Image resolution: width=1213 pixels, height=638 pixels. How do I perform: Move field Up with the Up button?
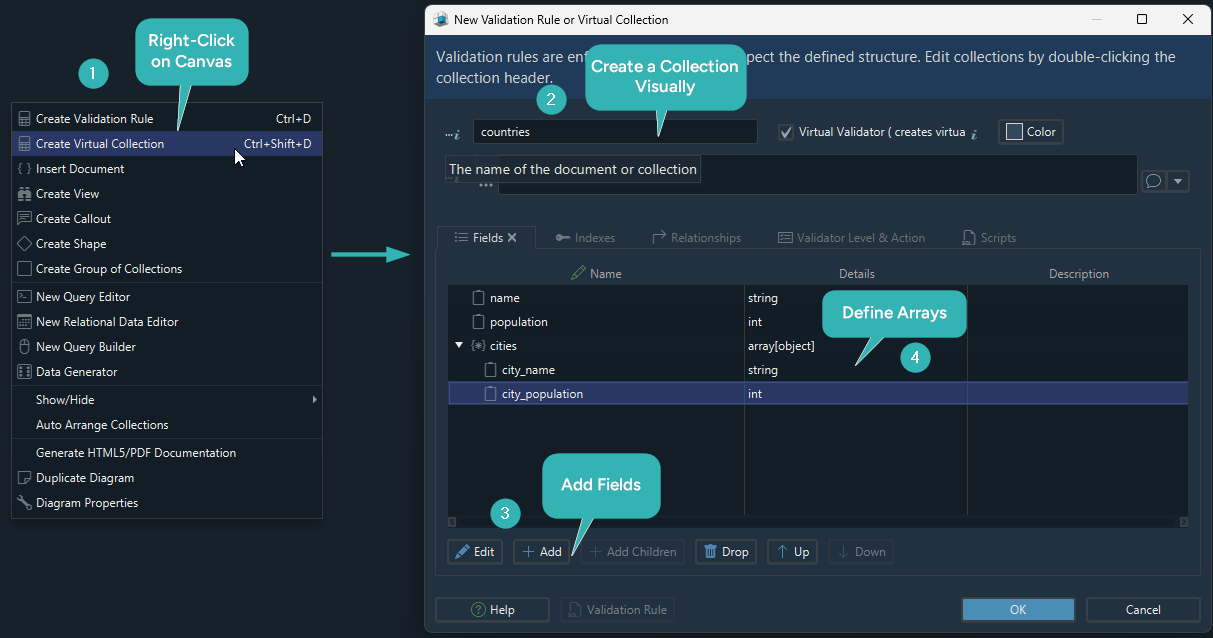[x=792, y=551]
